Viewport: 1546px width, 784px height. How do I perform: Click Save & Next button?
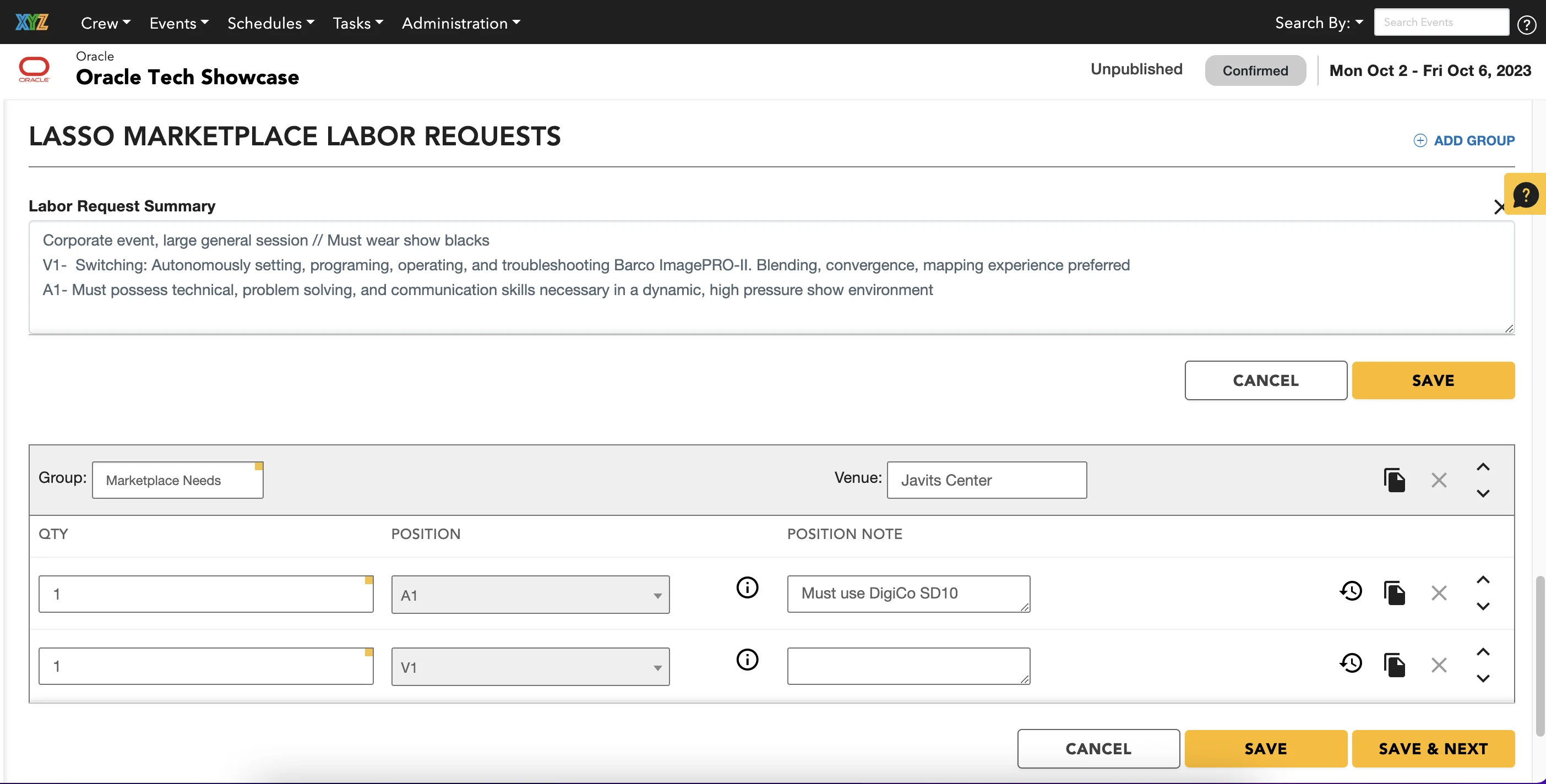pos(1433,749)
